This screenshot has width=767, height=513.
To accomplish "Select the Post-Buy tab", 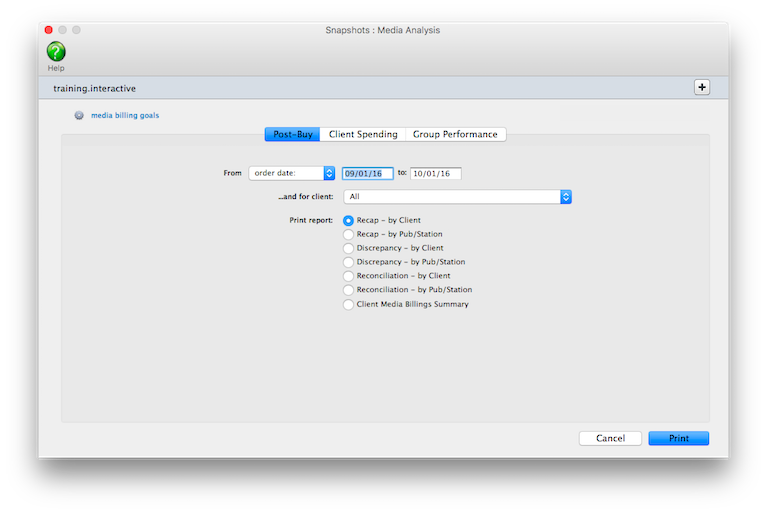I will point(292,134).
